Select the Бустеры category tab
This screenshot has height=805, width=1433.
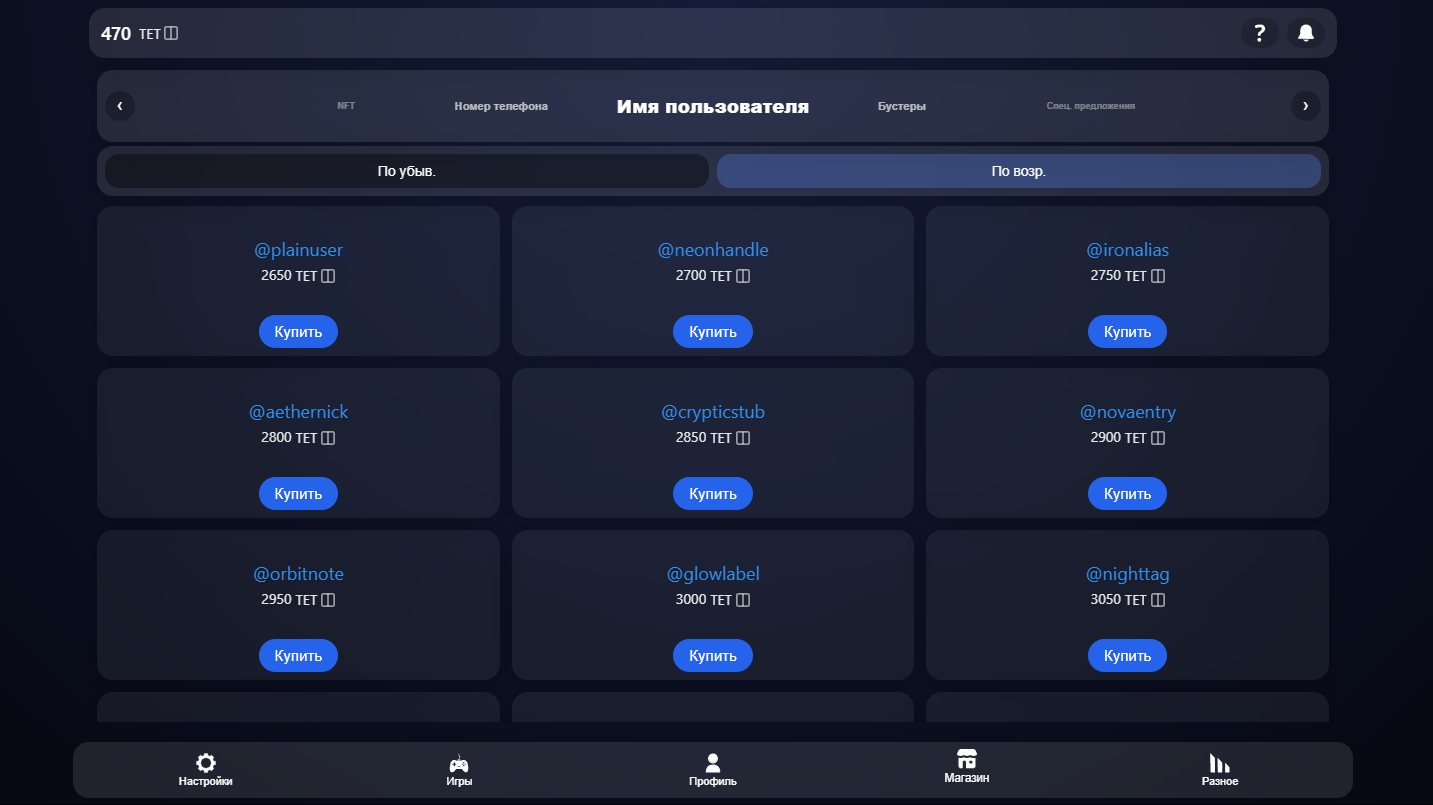(x=902, y=106)
